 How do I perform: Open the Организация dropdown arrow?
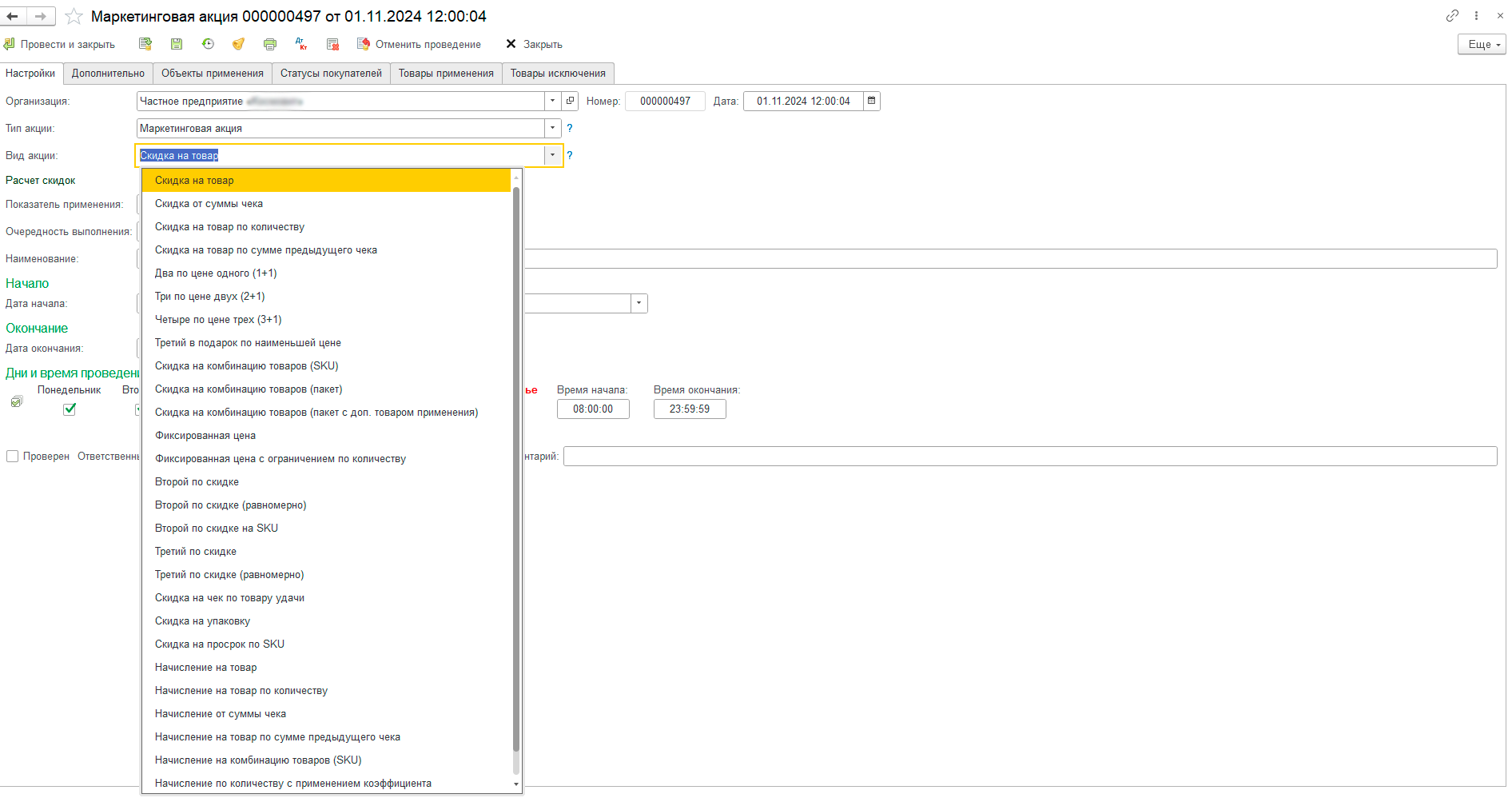coord(552,101)
